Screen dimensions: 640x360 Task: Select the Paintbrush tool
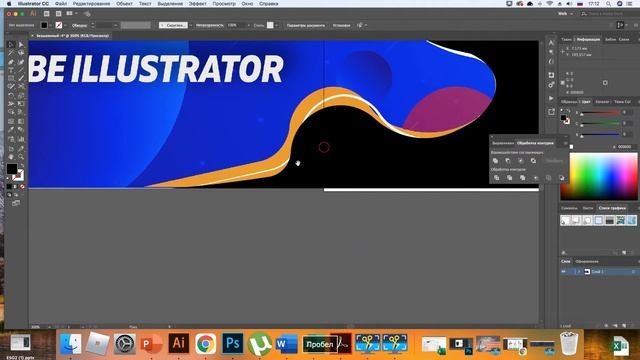(21, 78)
